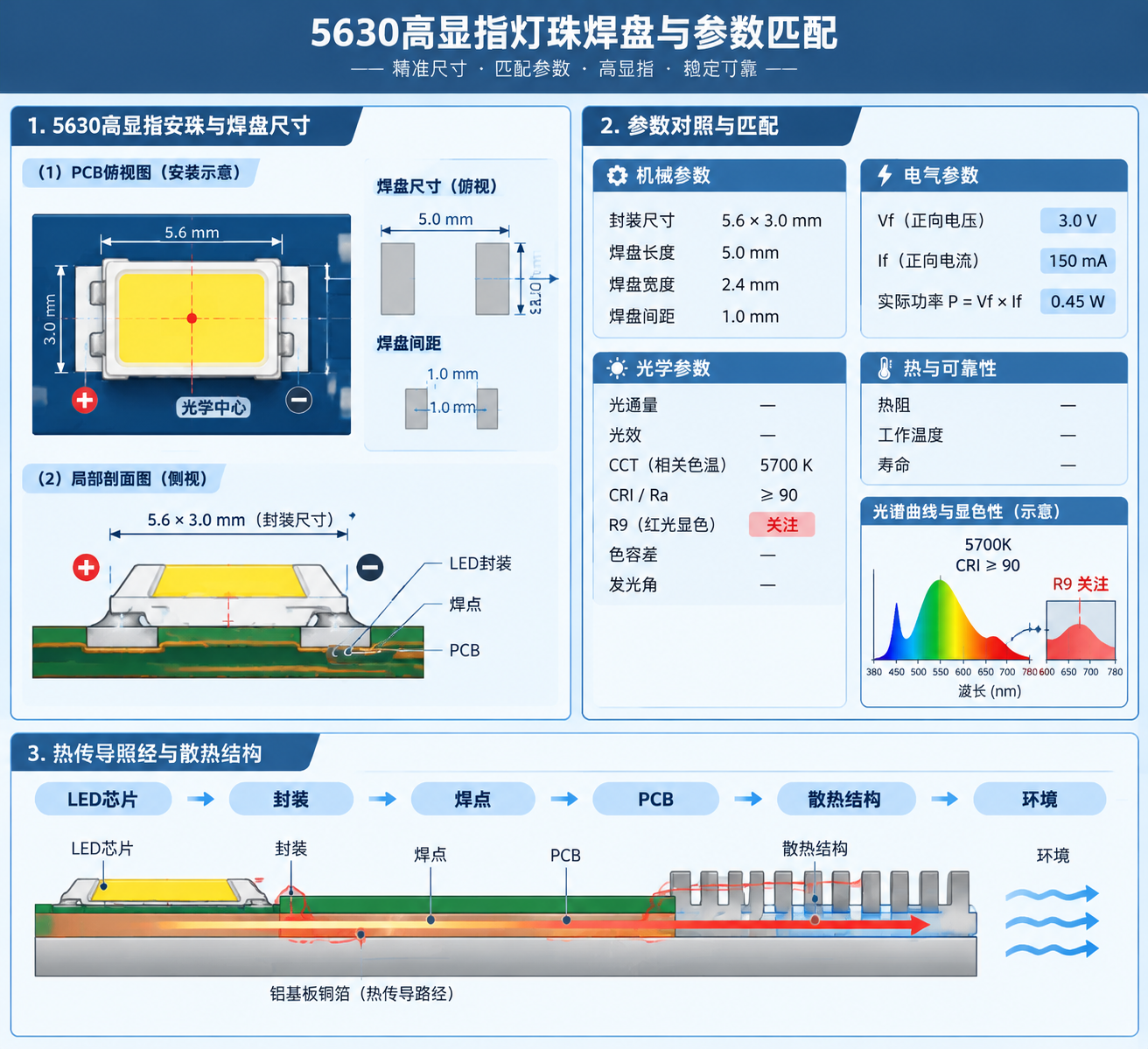Select the 散热结构 pill in the heat flow row
The height and width of the screenshot is (1049, 1148).
[x=844, y=799]
